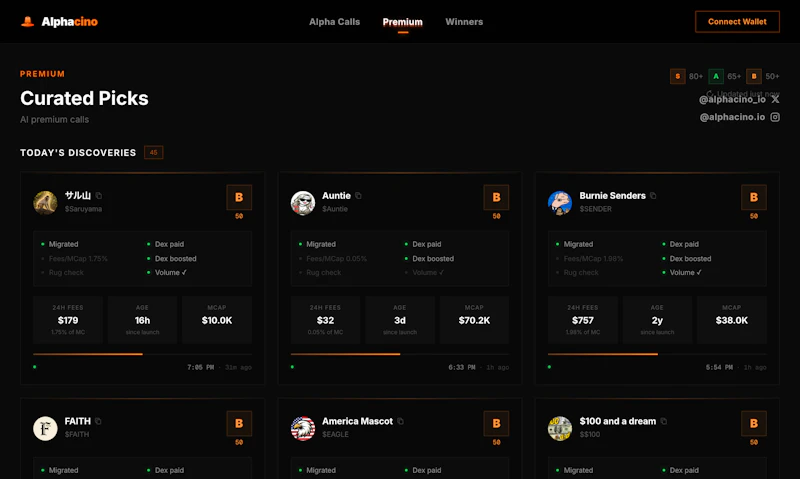Click Fees/MCap 1.98% on Burnie Senders card

(x=593, y=259)
